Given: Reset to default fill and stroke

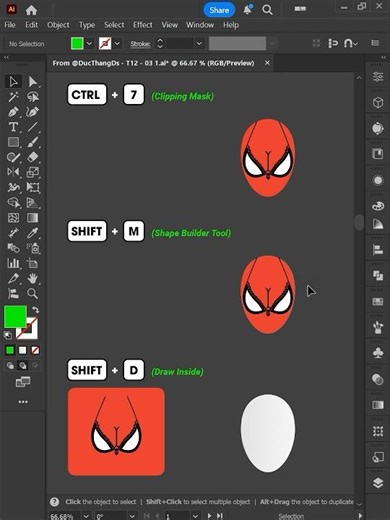Looking at the screenshot, I should pos(7,335).
